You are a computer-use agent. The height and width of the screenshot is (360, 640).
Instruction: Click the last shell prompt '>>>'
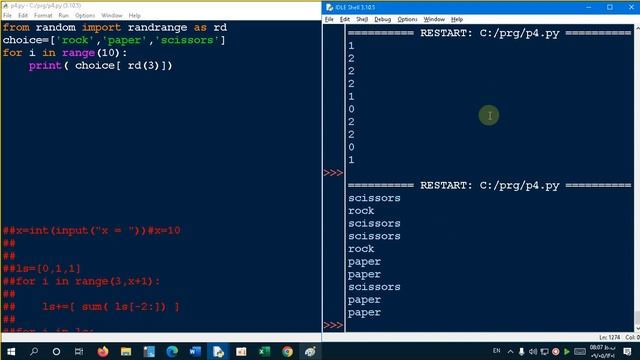333,325
